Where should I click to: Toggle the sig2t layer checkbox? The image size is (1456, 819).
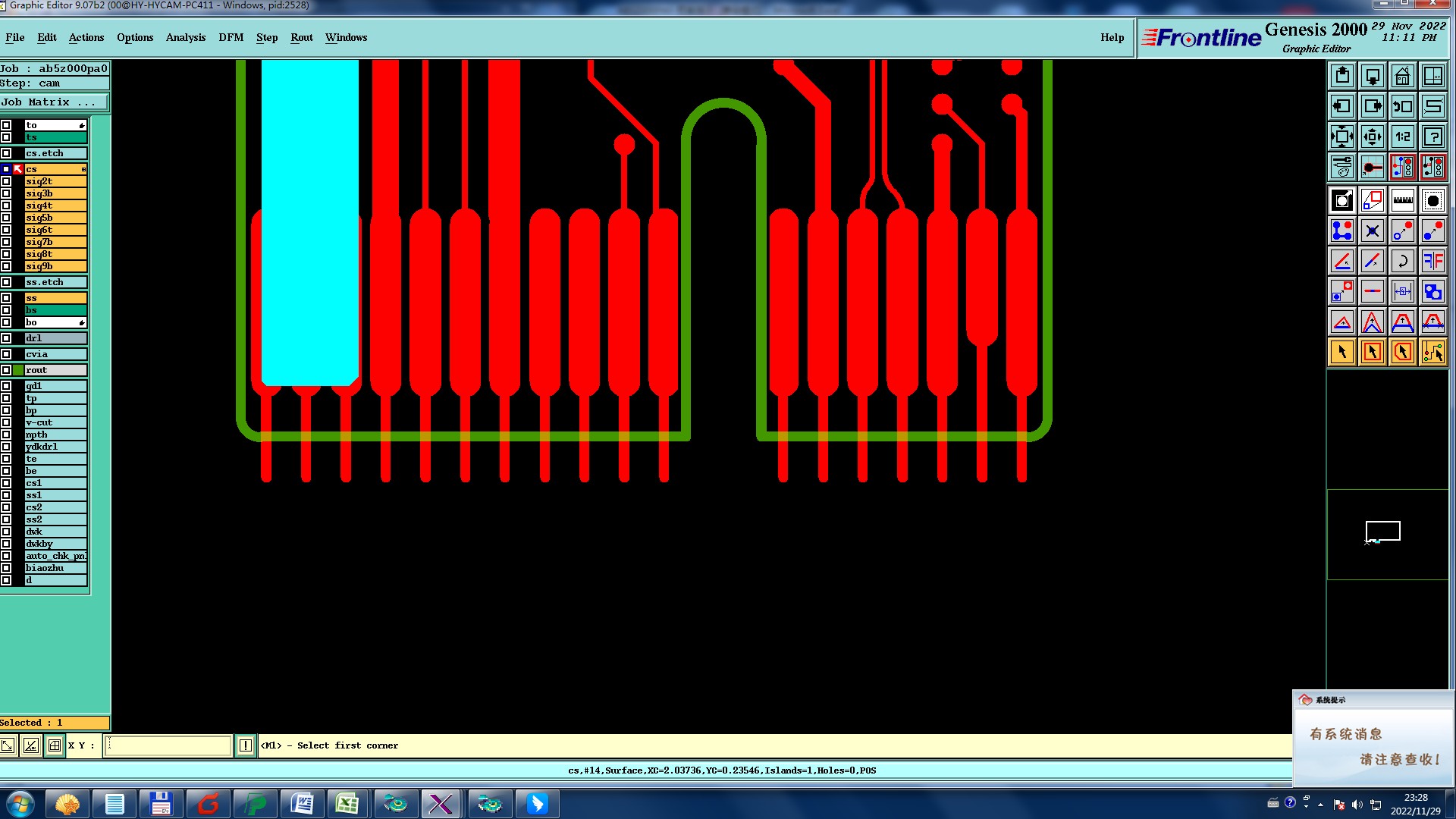(x=6, y=181)
